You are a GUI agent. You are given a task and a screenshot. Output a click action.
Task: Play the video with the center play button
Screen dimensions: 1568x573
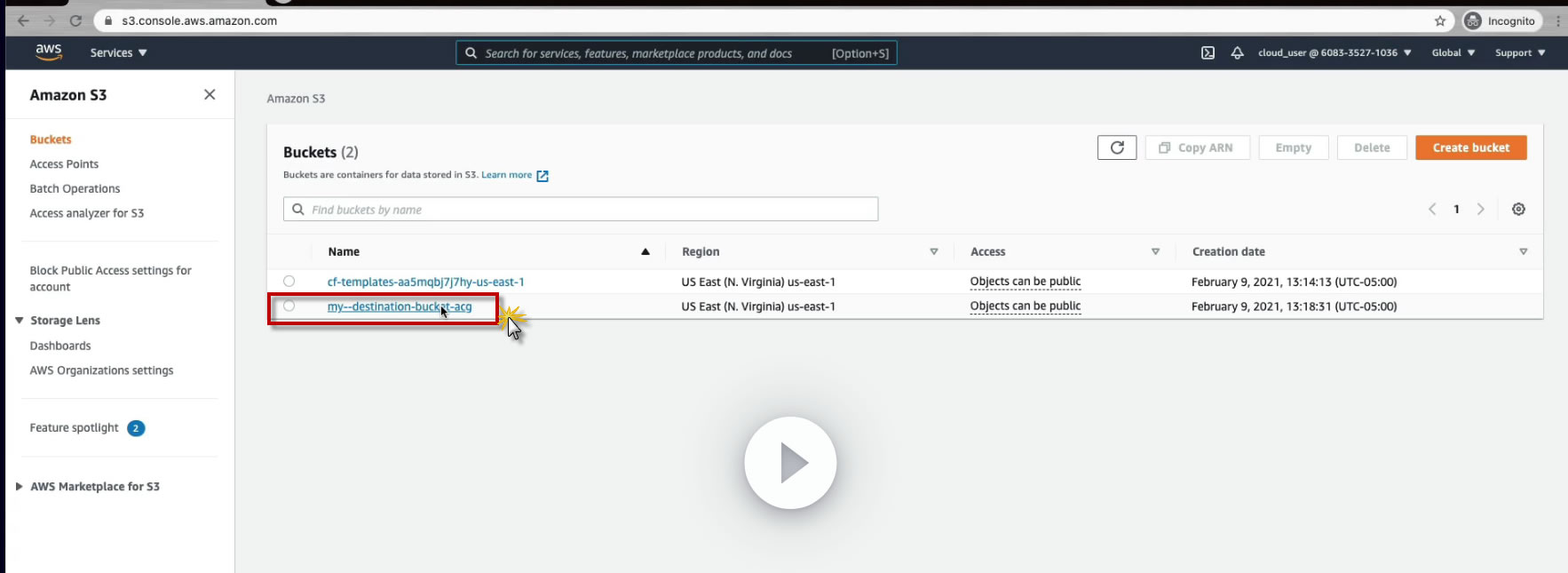790,463
